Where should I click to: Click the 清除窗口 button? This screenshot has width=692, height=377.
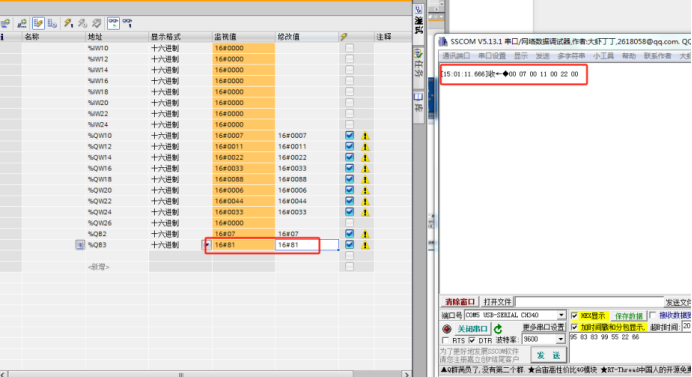tap(459, 302)
